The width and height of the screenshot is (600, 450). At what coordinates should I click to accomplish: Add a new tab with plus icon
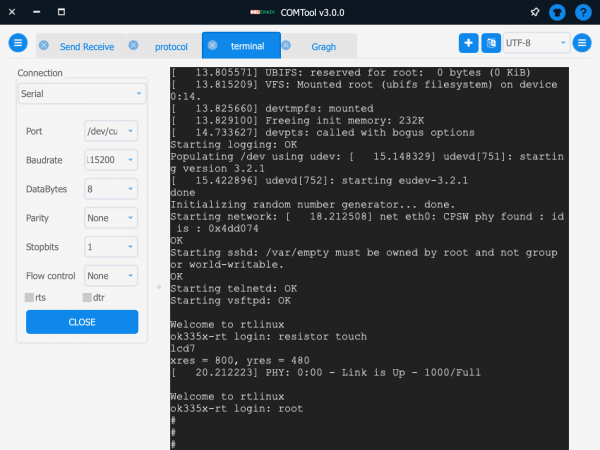click(469, 43)
